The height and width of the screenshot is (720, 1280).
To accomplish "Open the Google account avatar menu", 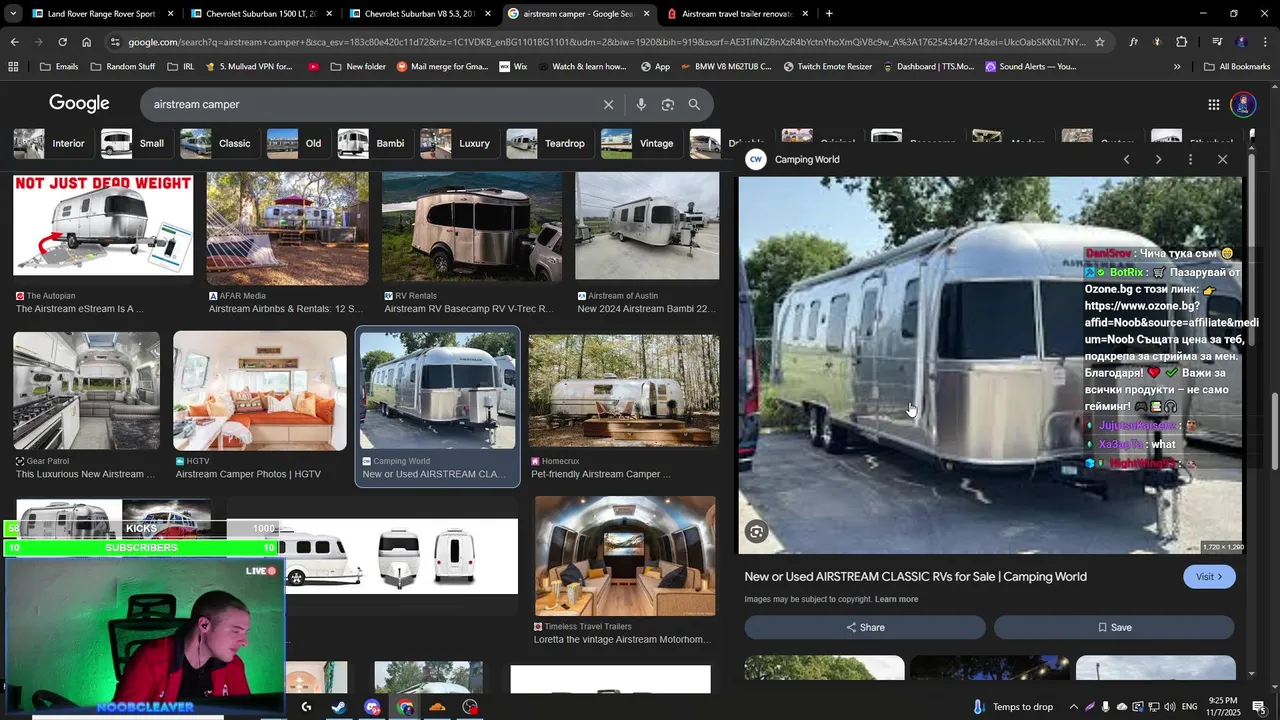I will pos(1243,104).
